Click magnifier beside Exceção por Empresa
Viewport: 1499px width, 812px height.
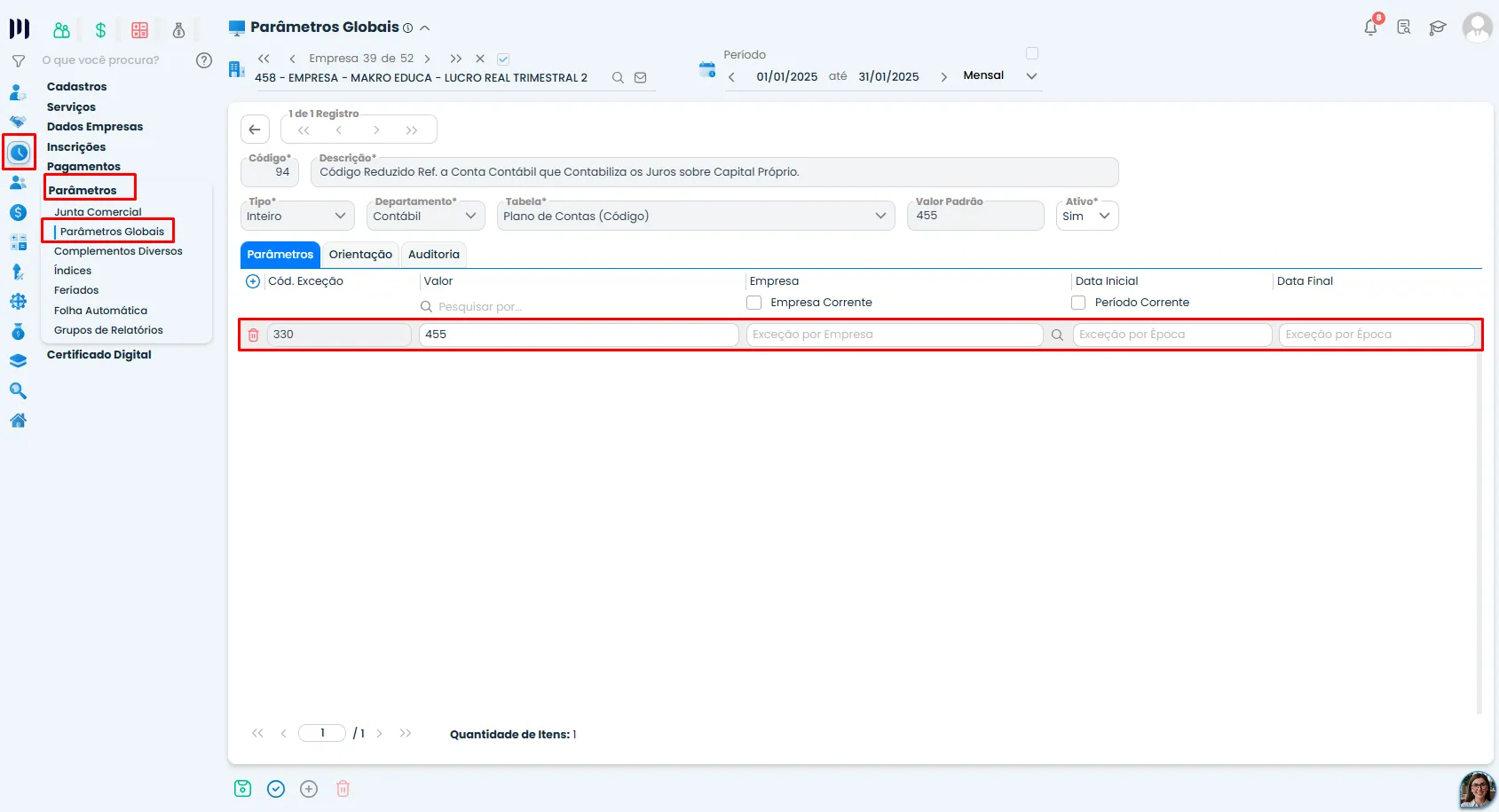coord(1057,335)
